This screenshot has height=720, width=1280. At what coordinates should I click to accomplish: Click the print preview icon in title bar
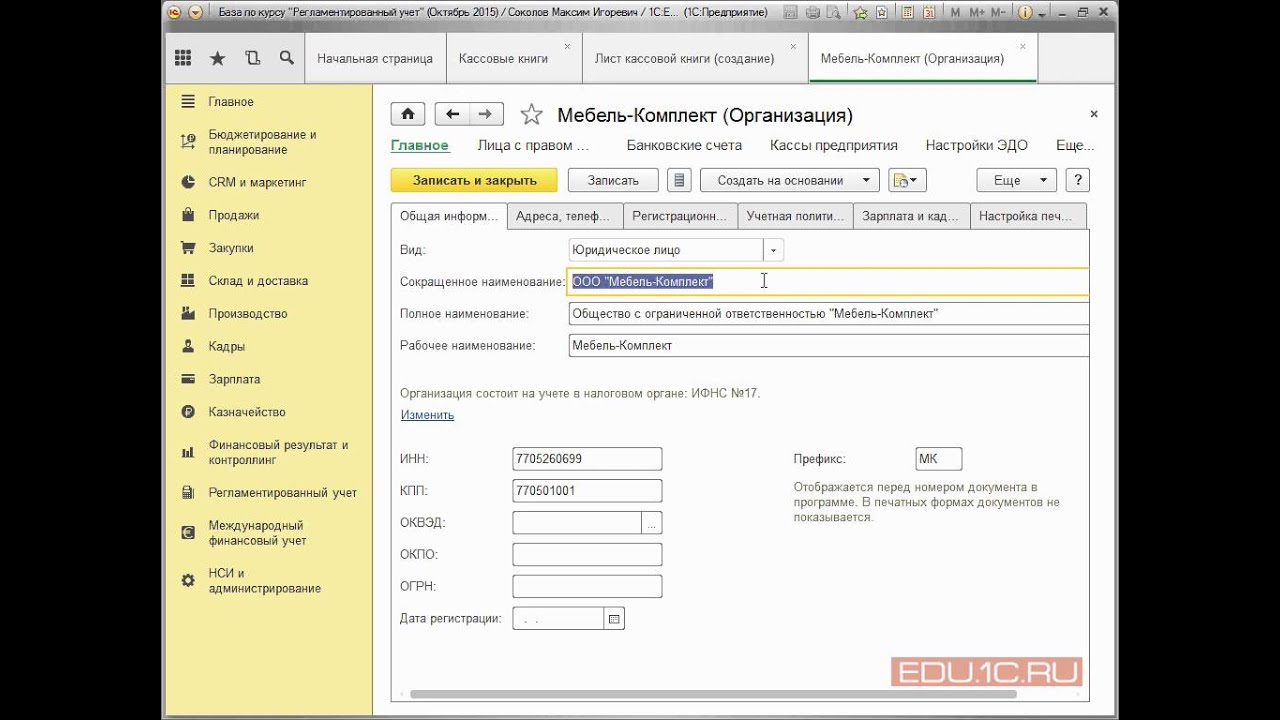[x=835, y=13]
